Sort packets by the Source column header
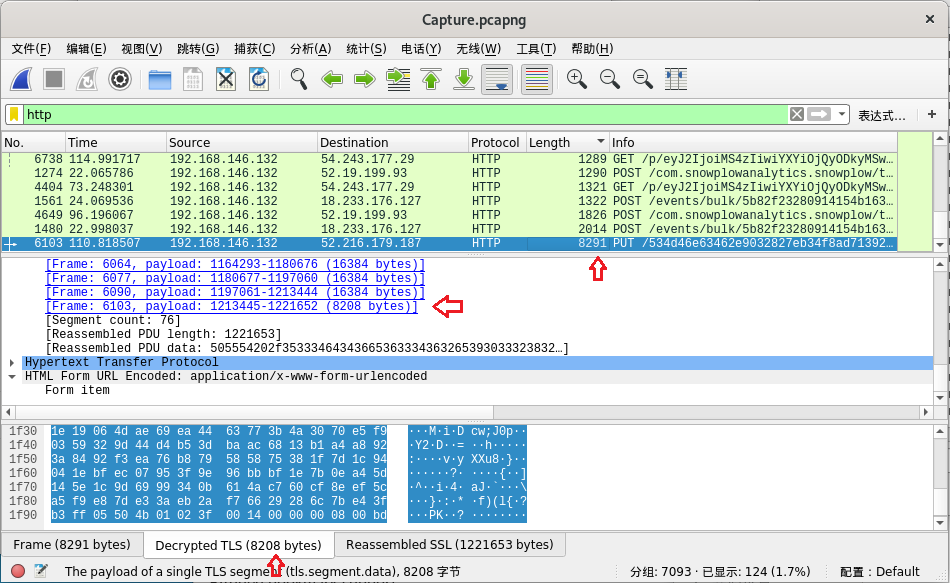The image size is (950, 583). (x=242, y=142)
